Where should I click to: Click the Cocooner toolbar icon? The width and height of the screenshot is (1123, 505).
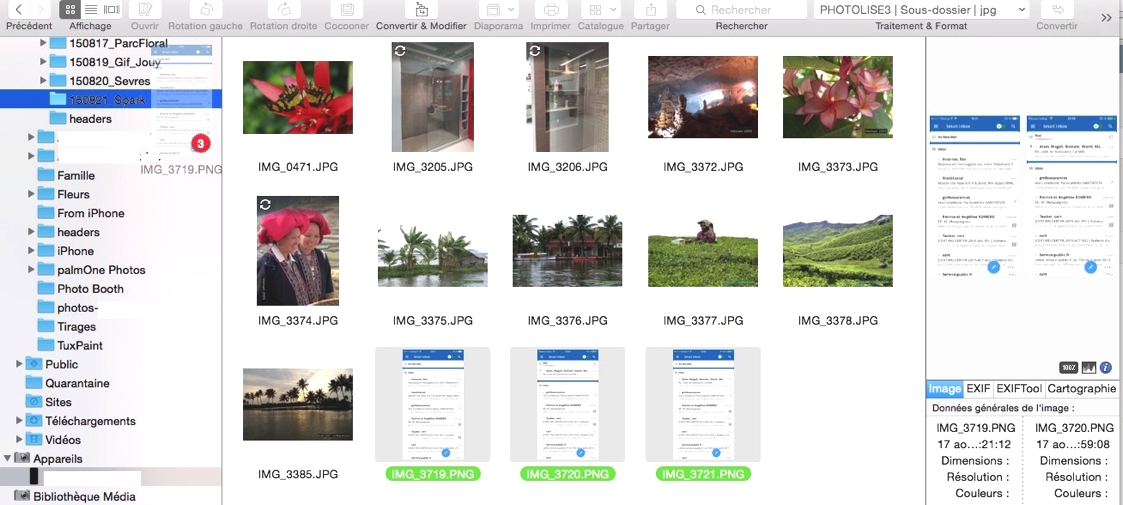347,9
